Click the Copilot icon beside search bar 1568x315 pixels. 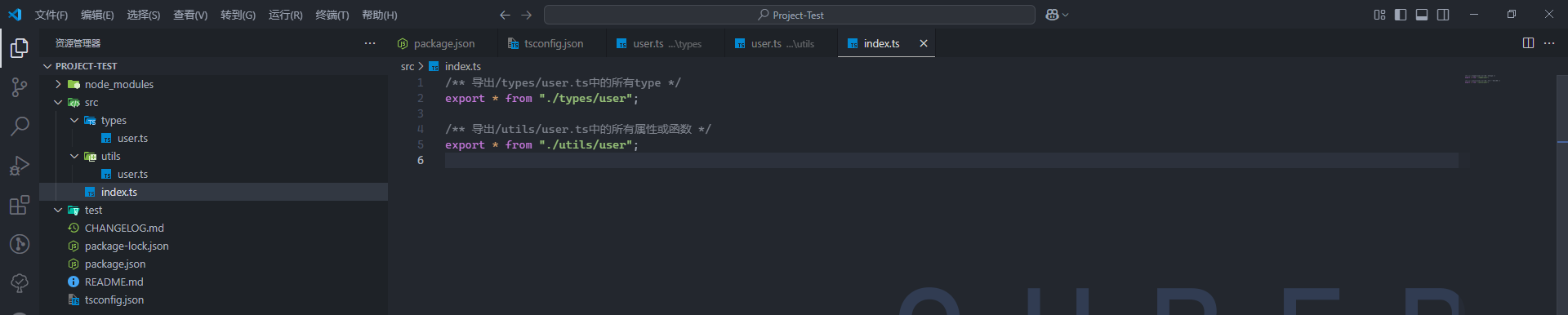[x=1057, y=15]
